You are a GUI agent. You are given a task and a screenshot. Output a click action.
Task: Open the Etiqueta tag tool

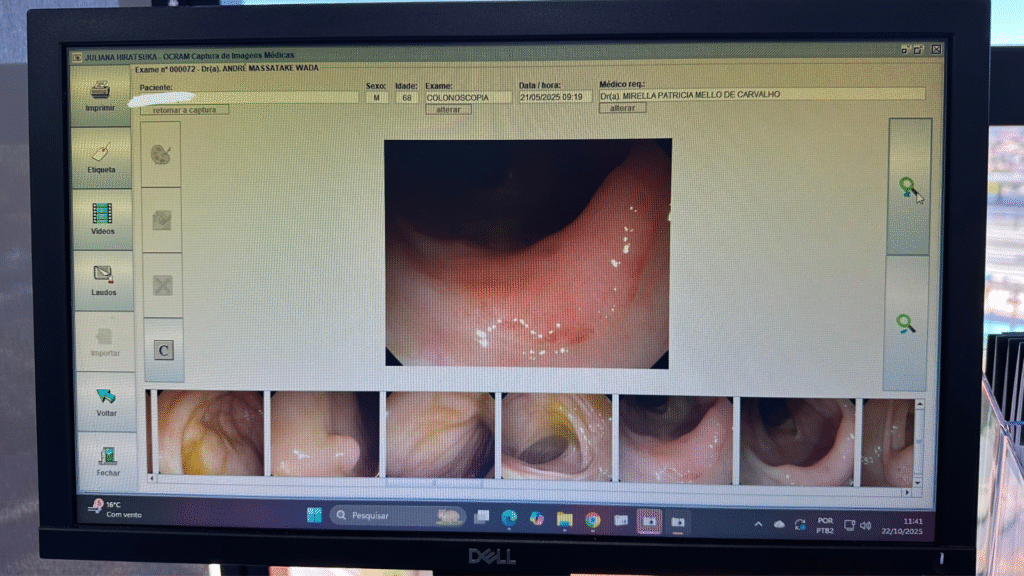tap(101, 155)
